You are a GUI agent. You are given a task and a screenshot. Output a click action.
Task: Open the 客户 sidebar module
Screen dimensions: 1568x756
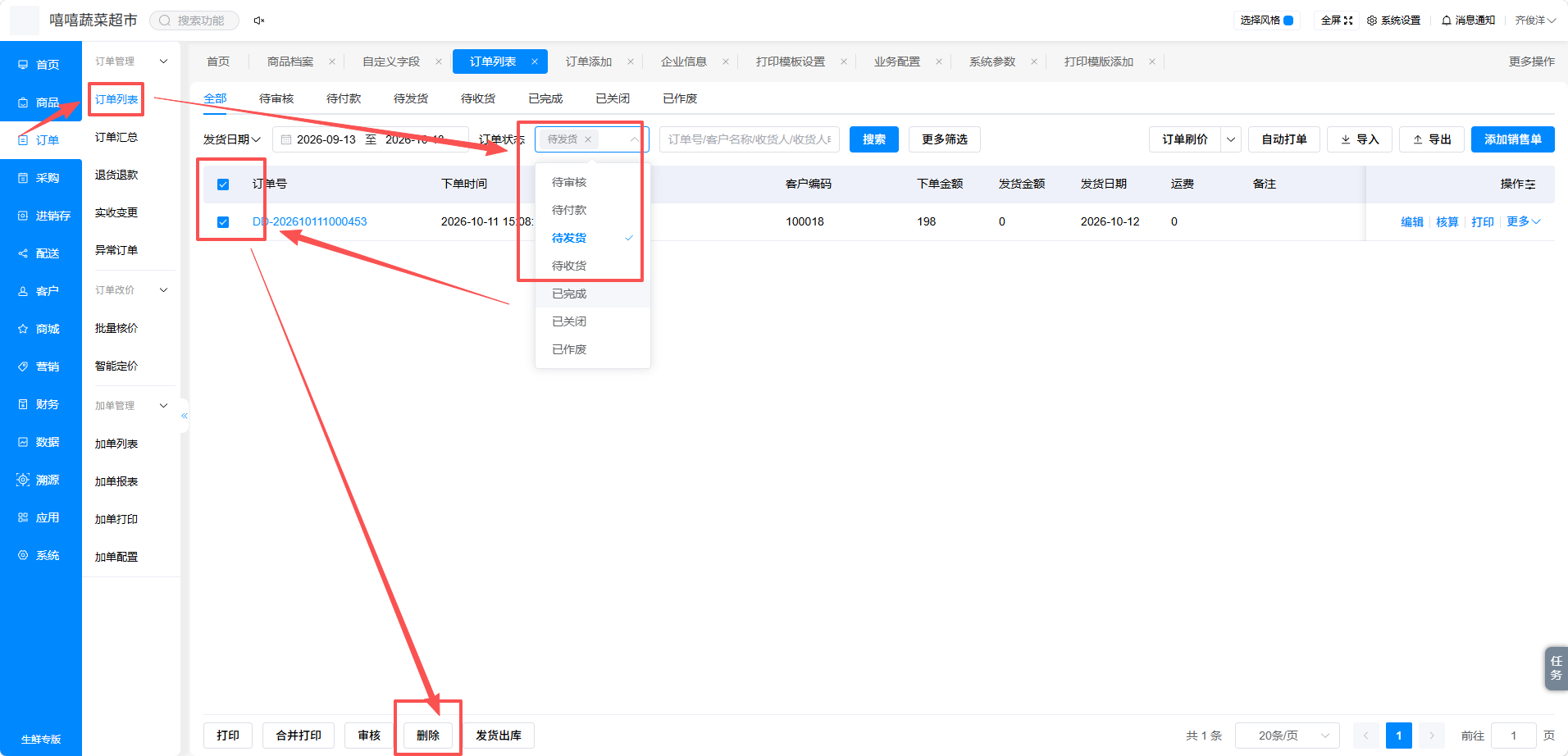click(x=40, y=291)
